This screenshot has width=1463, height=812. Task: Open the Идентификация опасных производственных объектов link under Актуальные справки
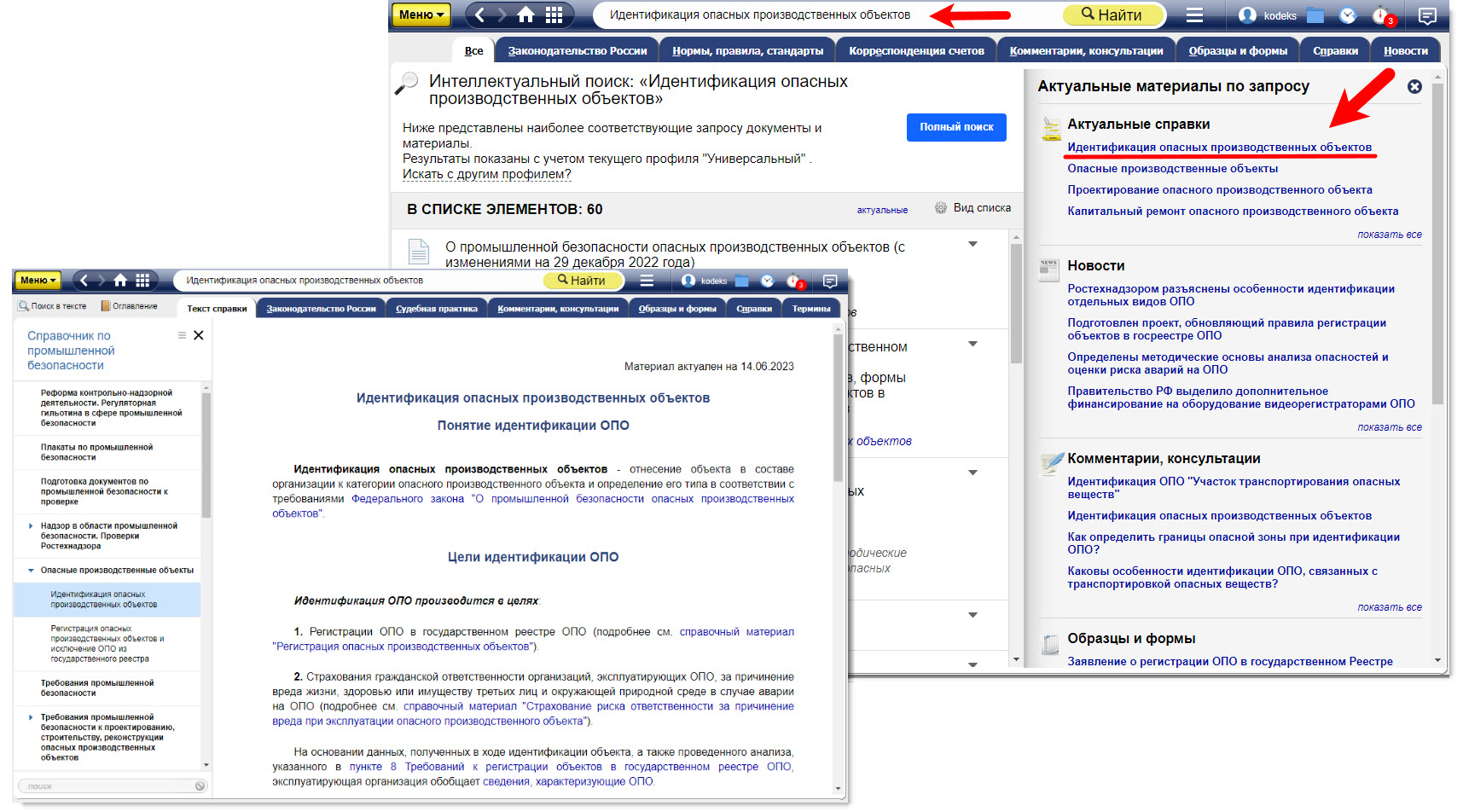tap(1219, 147)
